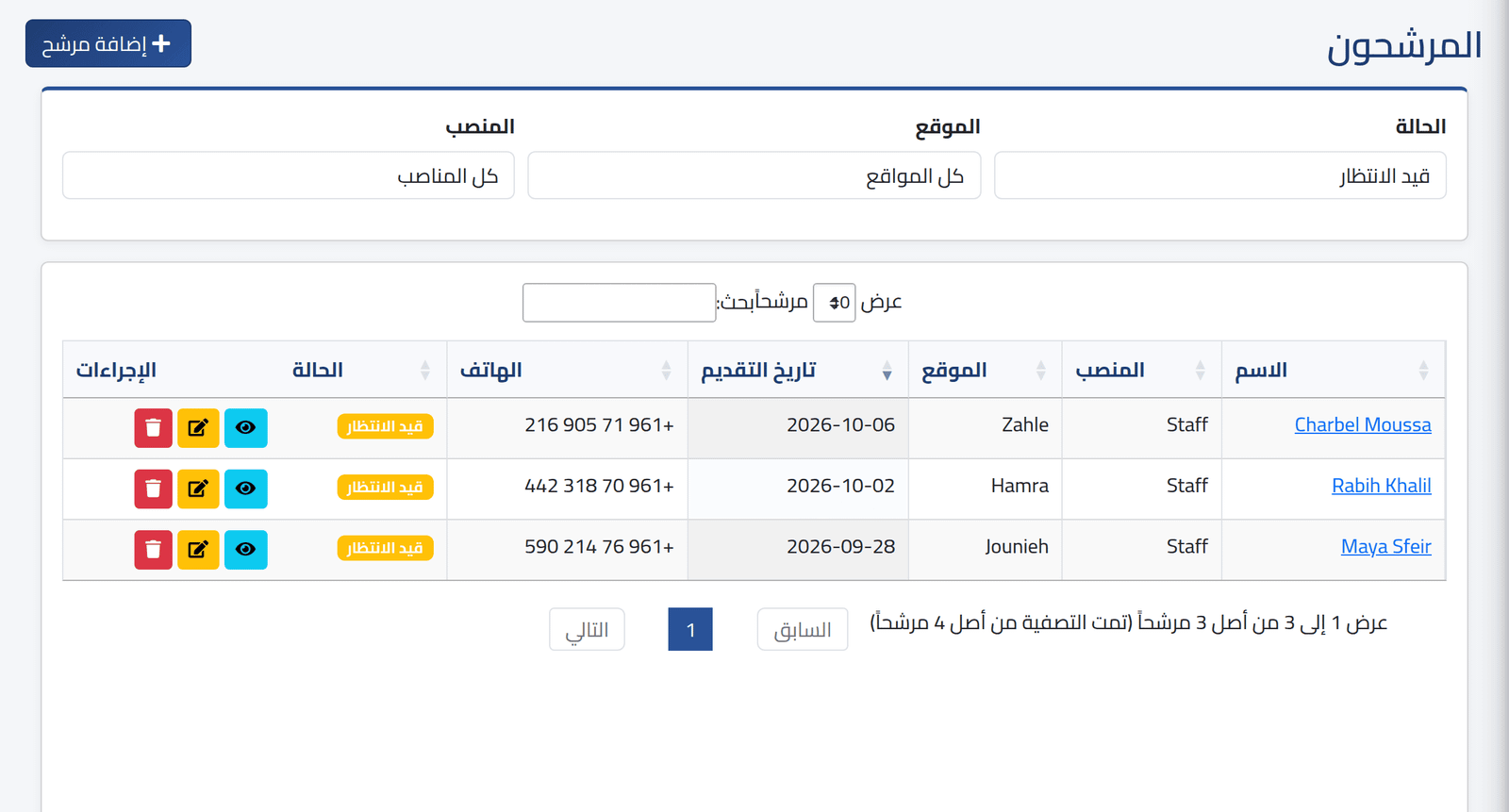Sort the table by الموقع column

(x=985, y=370)
